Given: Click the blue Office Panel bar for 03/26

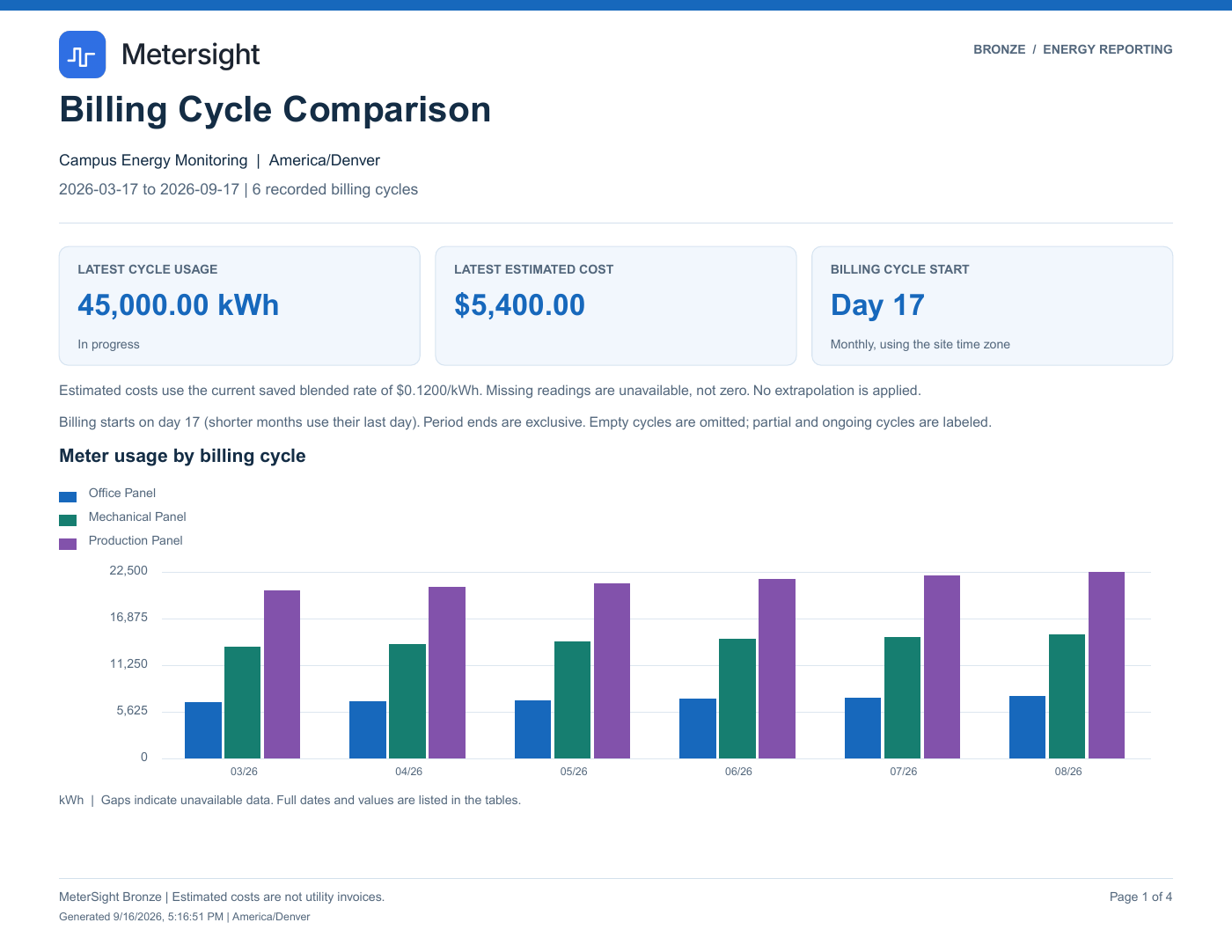Looking at the screenshot, I should (x=203, y=730).
